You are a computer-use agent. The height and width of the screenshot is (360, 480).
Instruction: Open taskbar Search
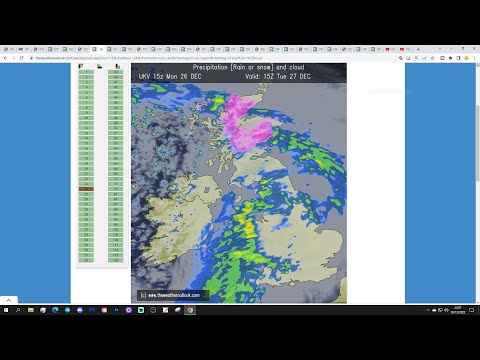tap(18, 310)
